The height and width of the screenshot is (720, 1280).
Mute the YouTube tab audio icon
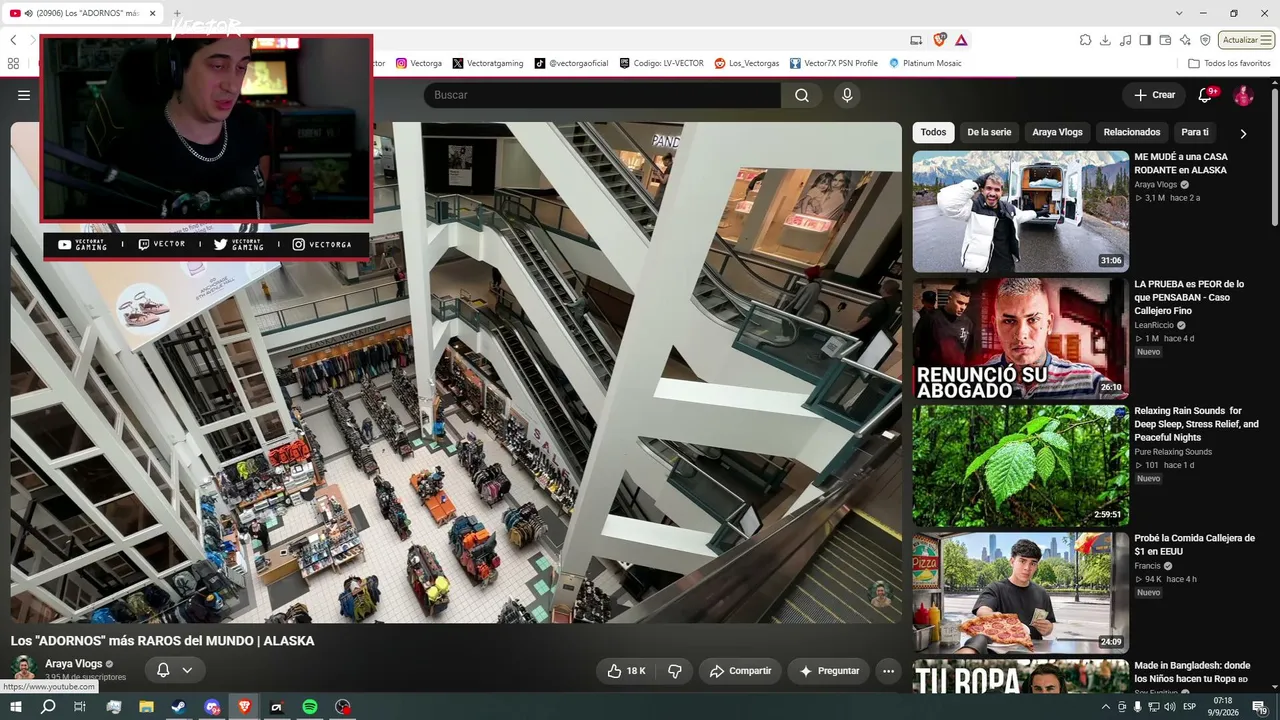pos(28,13)
